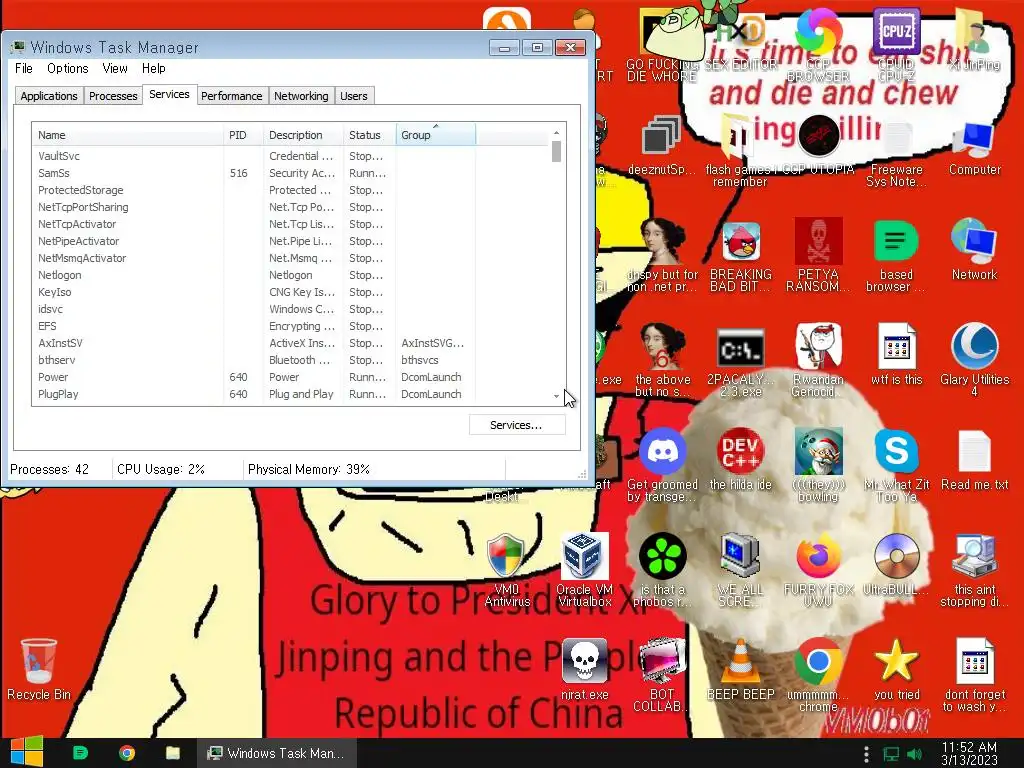This screenshot has width=1024, height=768.
Task: Open the VLC cone BEEP BEEP icon
Action: tap(741, 670)
